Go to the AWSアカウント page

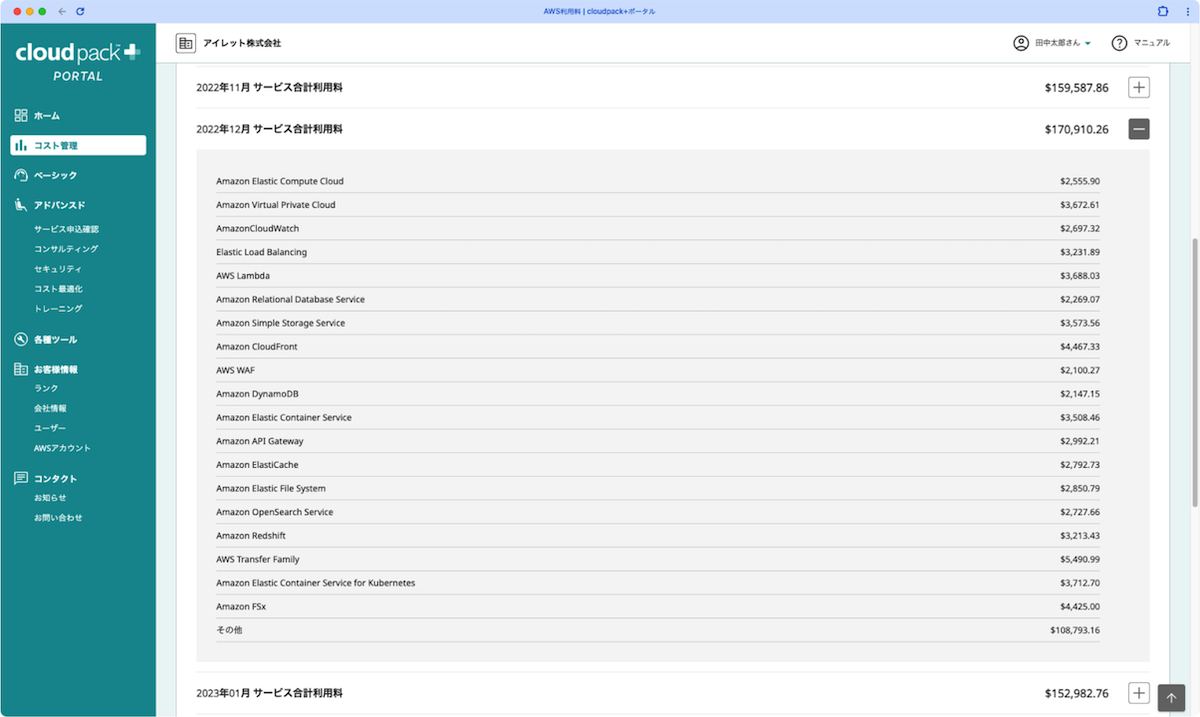click(x=62, y=448)
